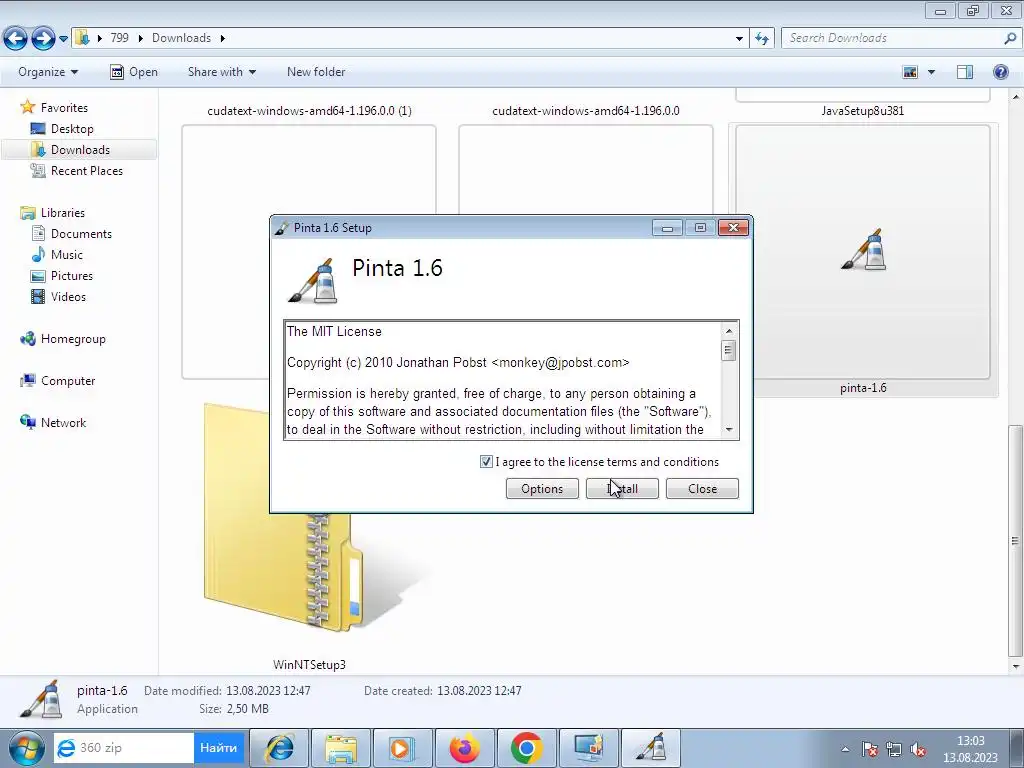
Task: Select Homegroup in navigation pane
Action: point(73,339)
